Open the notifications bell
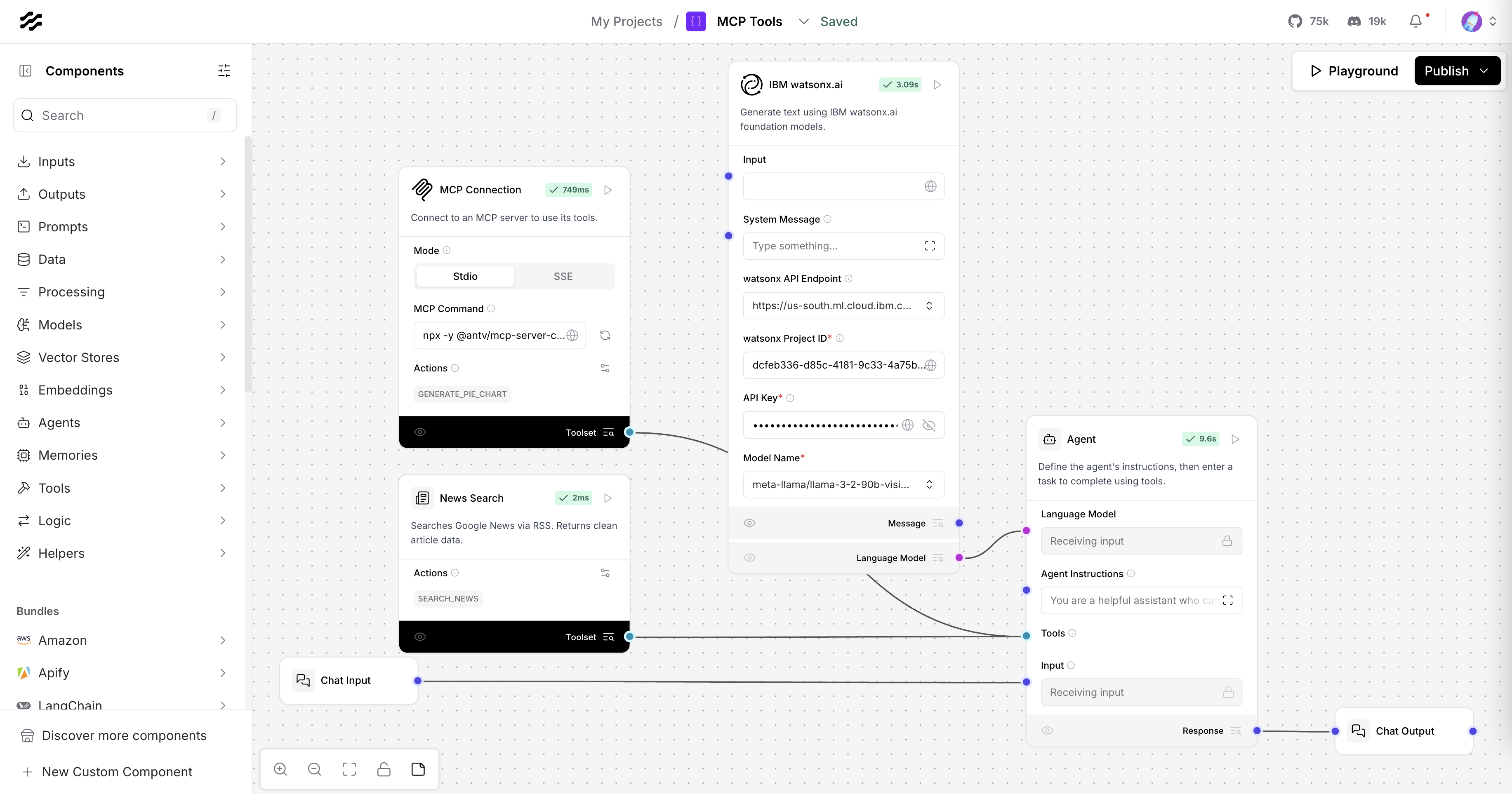 (1416, 22)
